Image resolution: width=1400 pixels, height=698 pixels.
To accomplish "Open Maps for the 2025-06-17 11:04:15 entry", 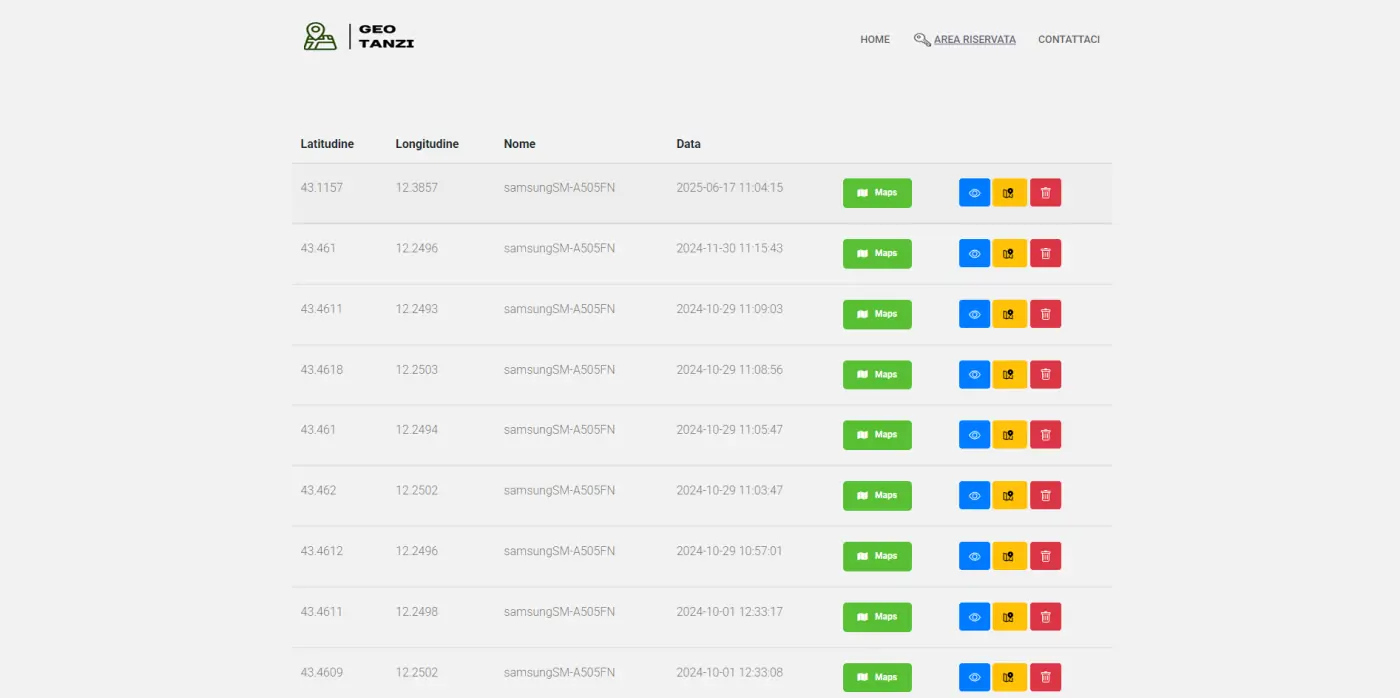I will click(877, 193).
